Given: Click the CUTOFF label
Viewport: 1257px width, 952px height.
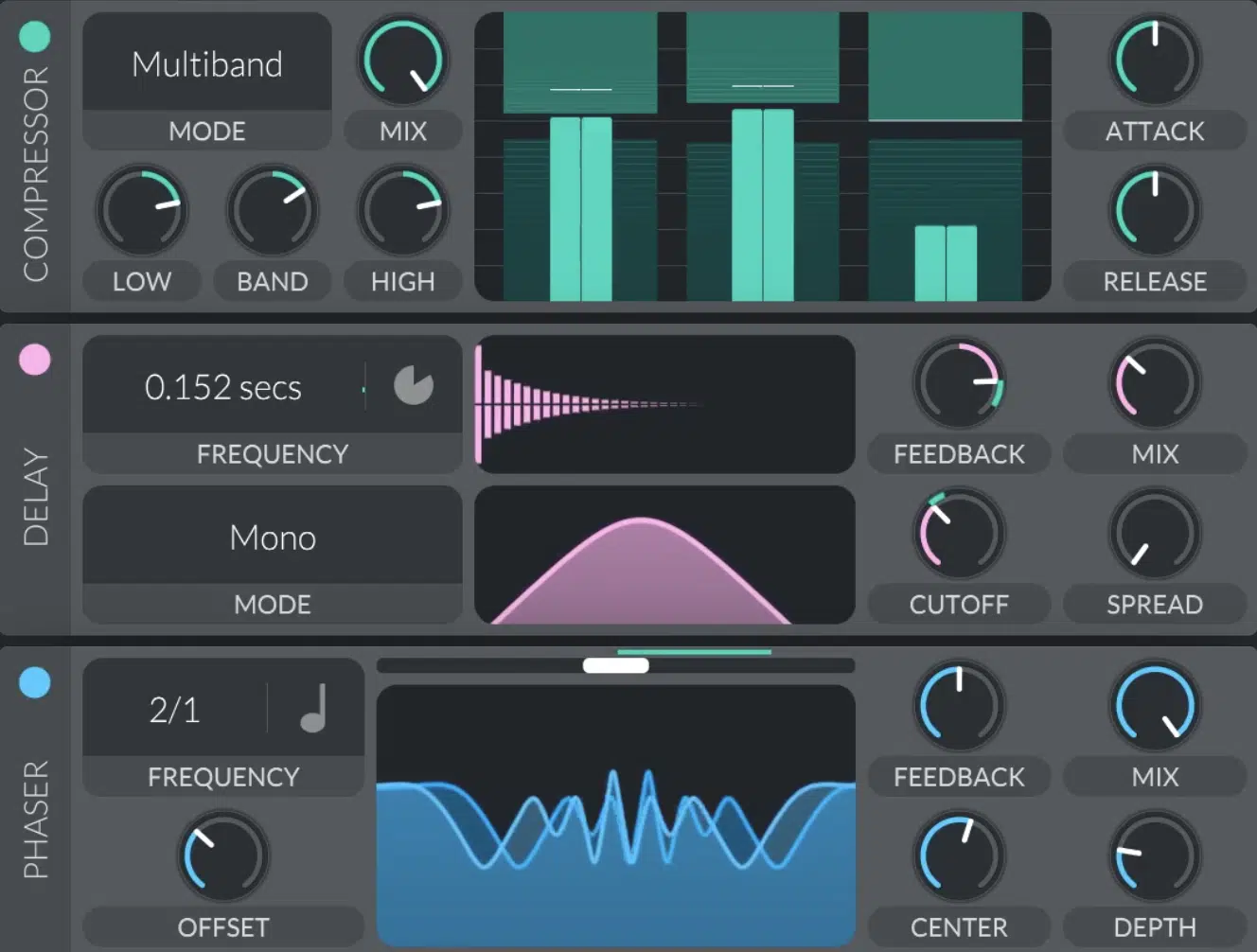Looking at the screenshot, I should [959, 604].
